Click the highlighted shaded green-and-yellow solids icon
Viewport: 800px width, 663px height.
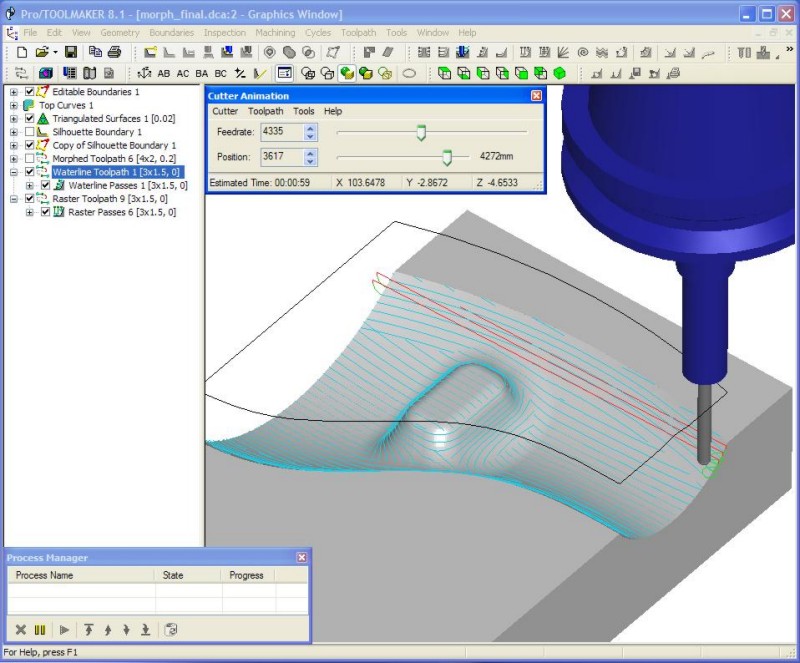[347, 73]
